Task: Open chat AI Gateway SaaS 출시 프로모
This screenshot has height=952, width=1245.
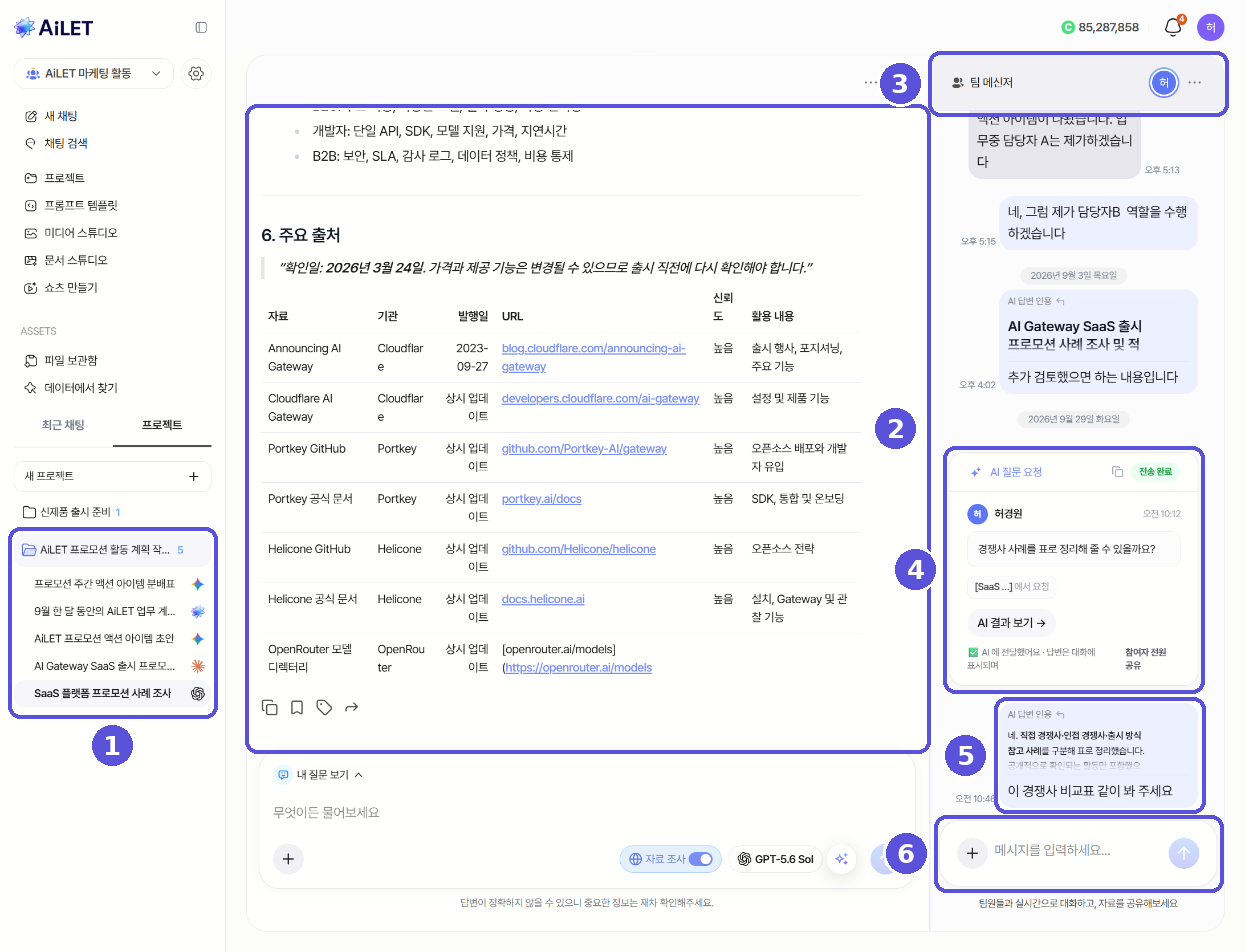Action: pyautogui.click(x=113, y=666)
